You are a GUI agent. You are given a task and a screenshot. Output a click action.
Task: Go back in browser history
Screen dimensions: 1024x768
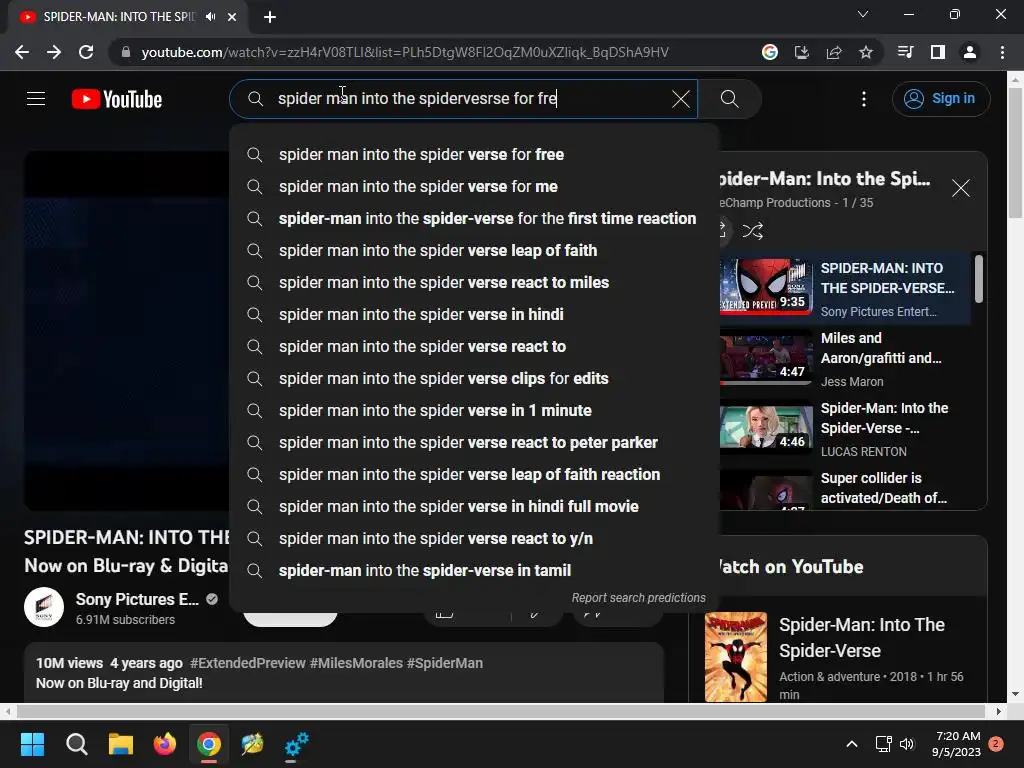pos(22,52)
